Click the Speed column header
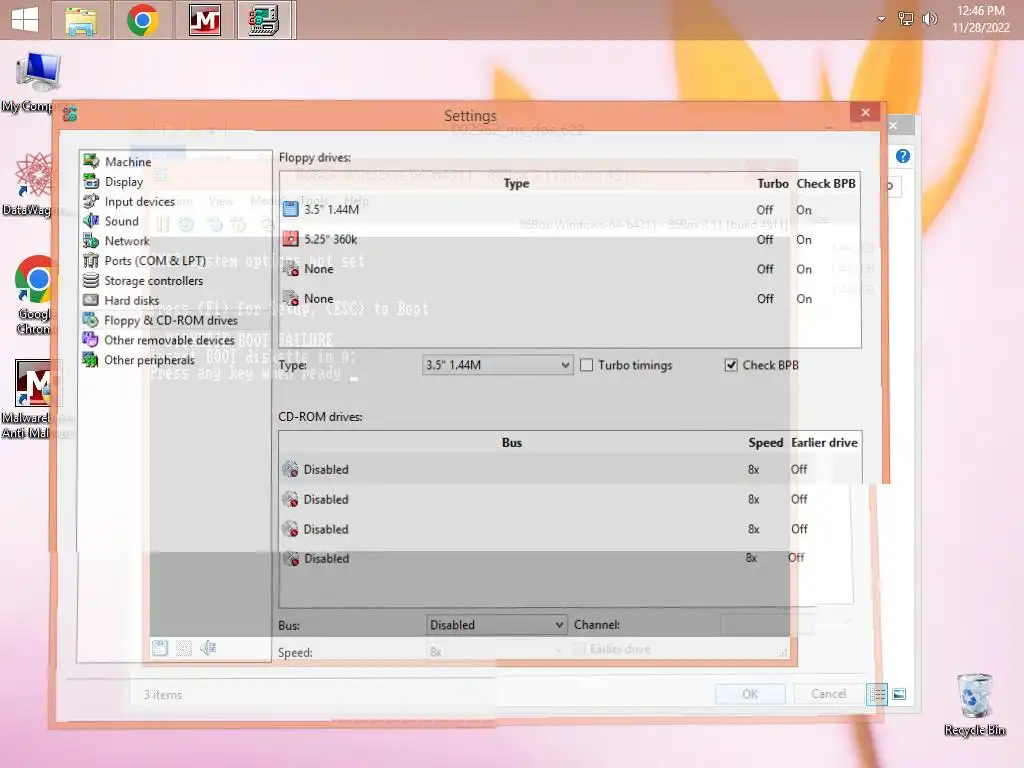1024x768 pixels. (765, 442)
